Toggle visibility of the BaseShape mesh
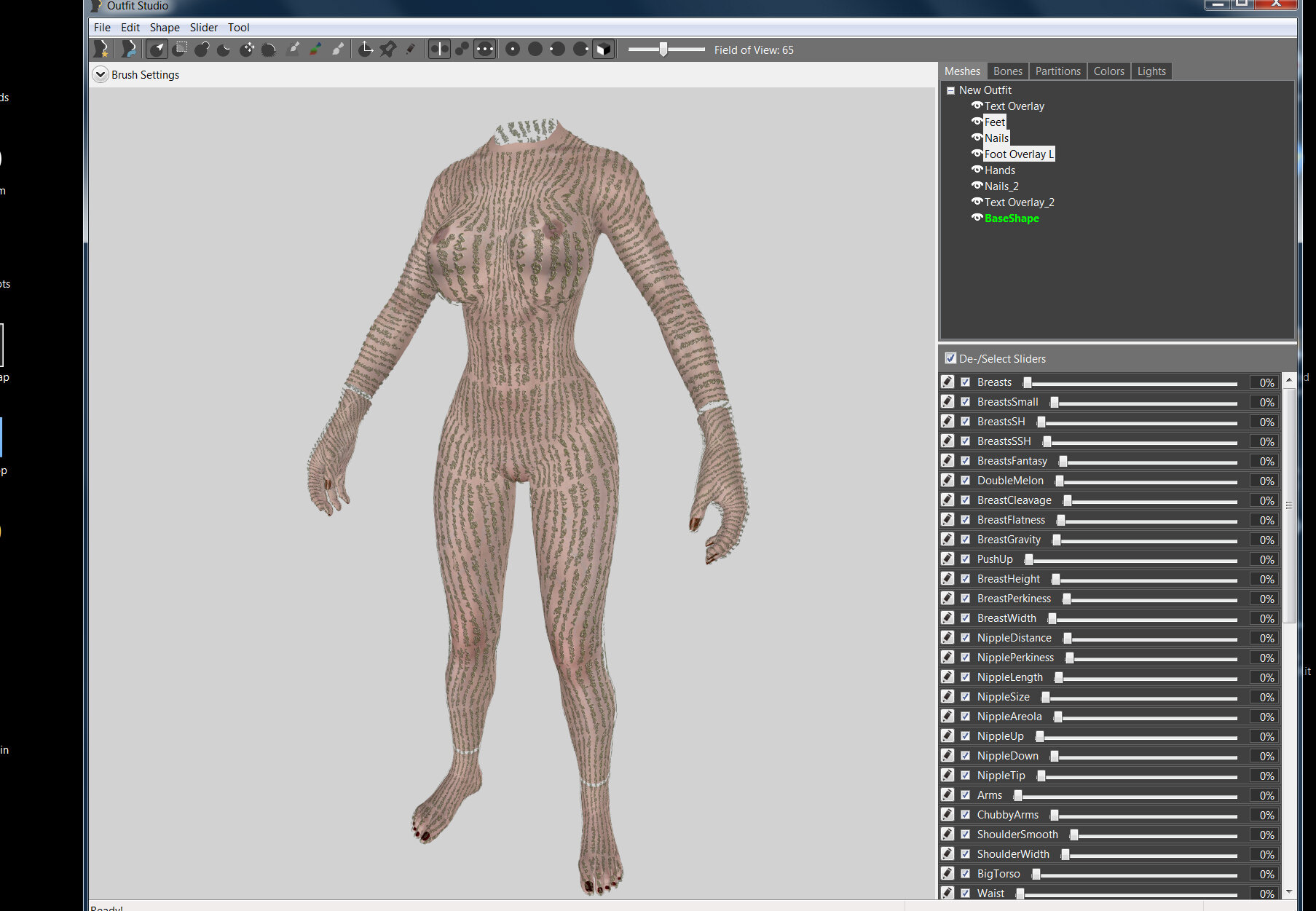 [x=977, y=218]
